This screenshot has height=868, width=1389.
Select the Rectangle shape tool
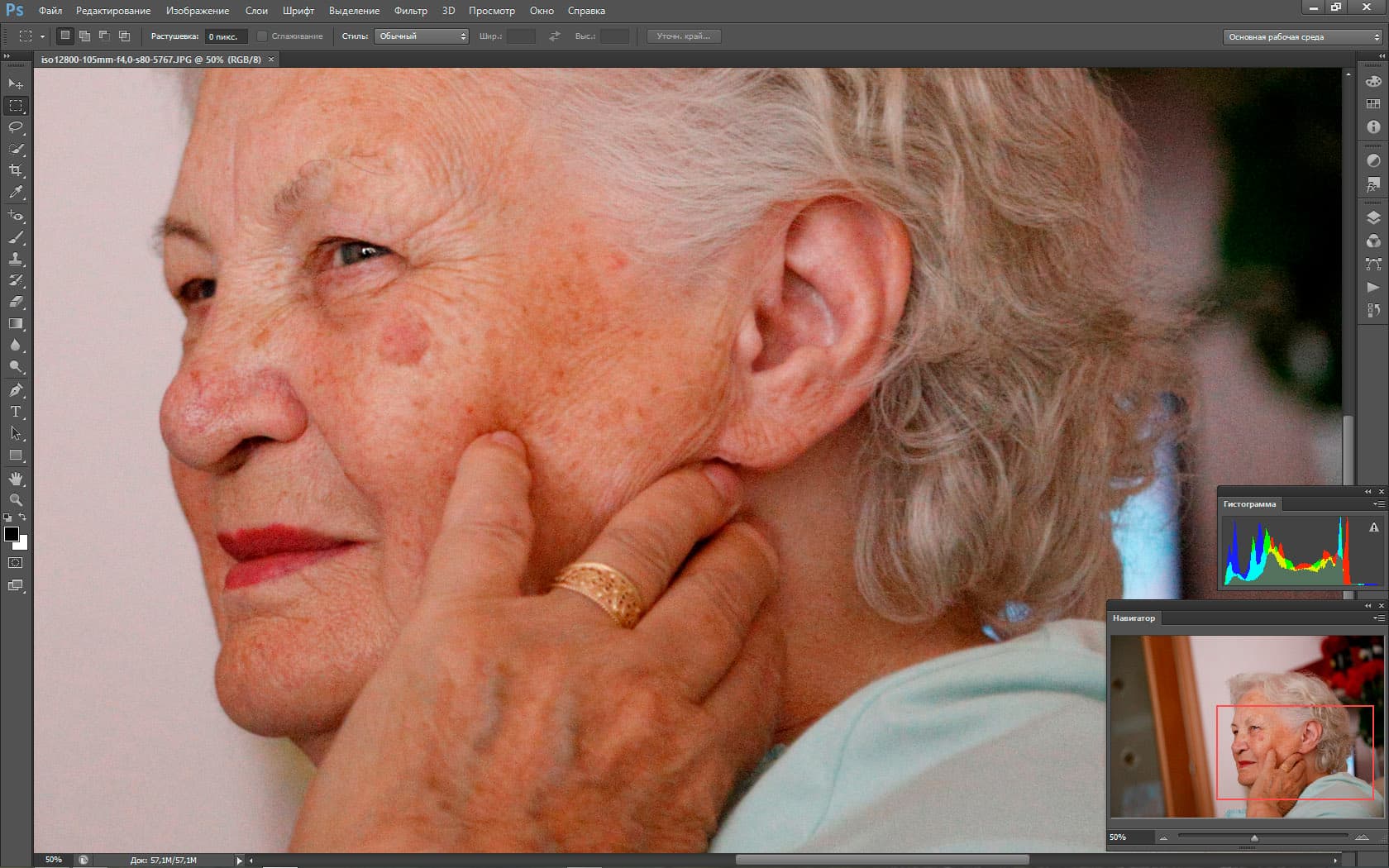16,455
